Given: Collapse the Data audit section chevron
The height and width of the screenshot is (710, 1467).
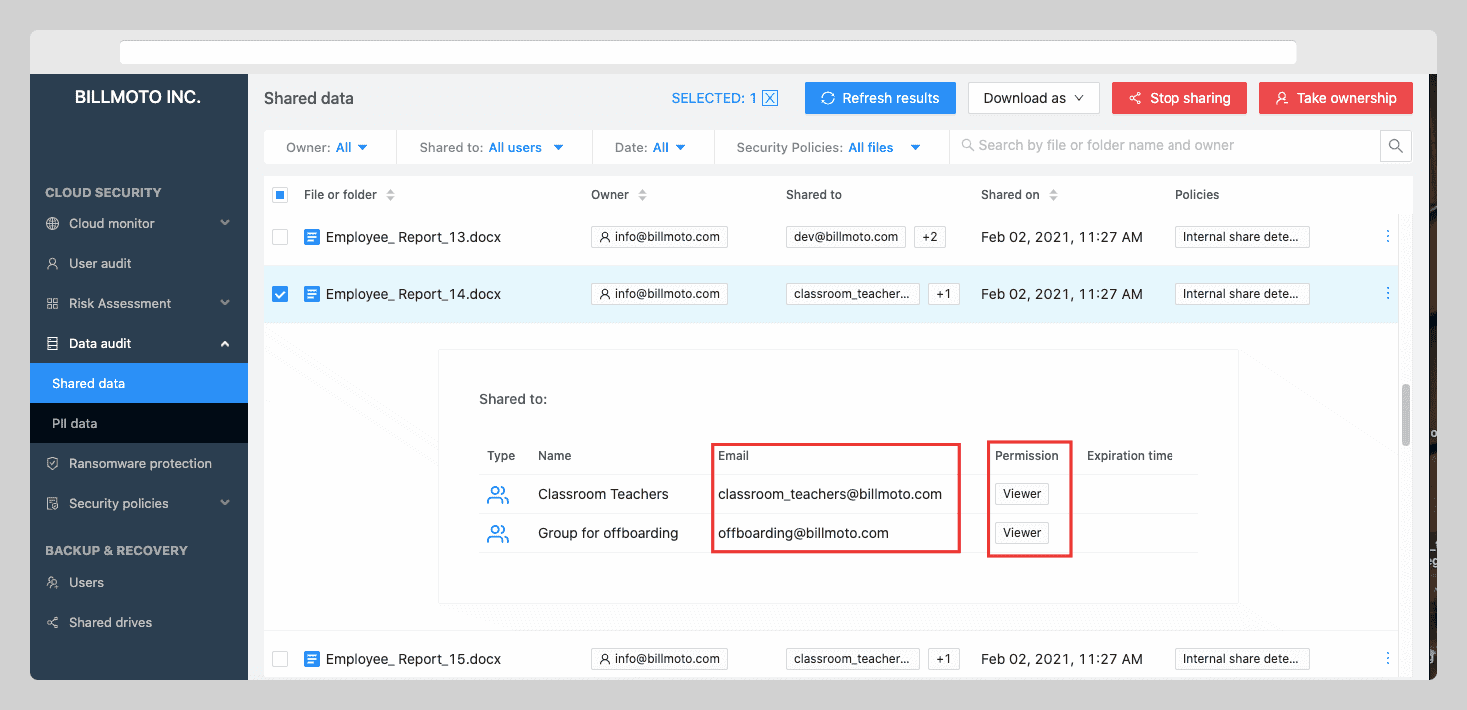Looking at the screenshot, I should pyautogui.click(x=224, y=343).
